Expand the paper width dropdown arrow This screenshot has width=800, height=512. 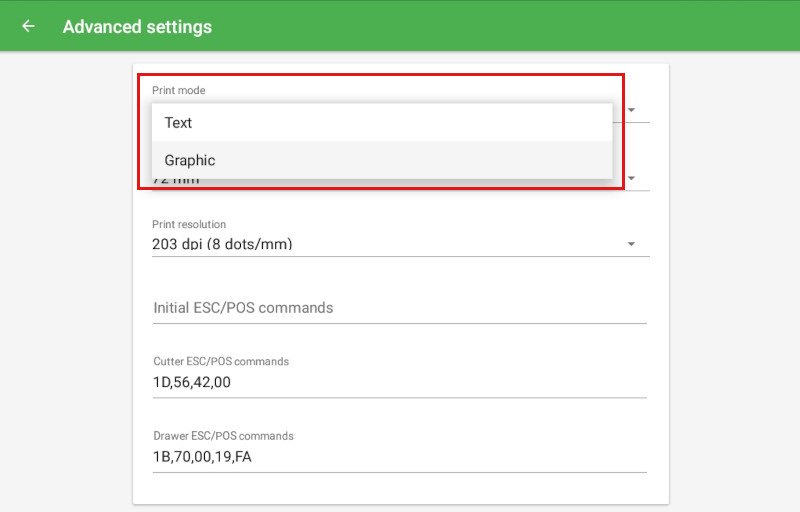click(631, 180)
